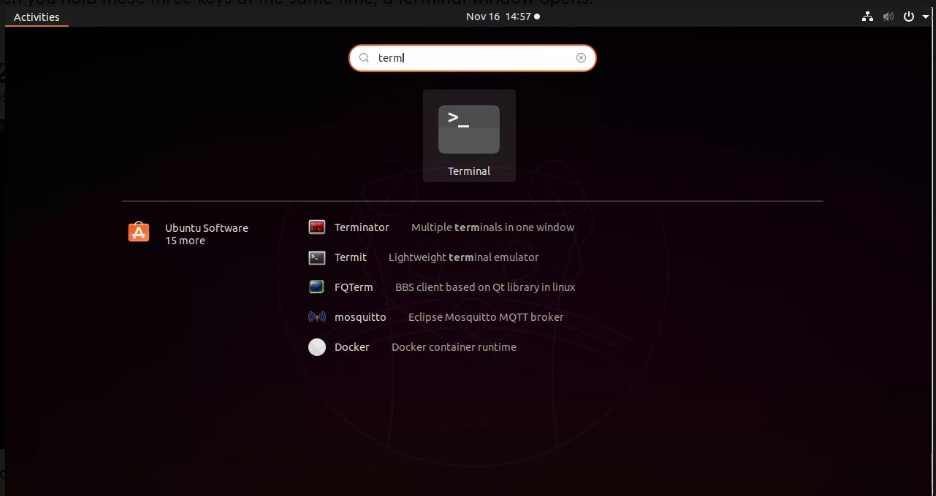
Task: Open the clock showing Nov 16 14:57
Action: pos(498,17)
